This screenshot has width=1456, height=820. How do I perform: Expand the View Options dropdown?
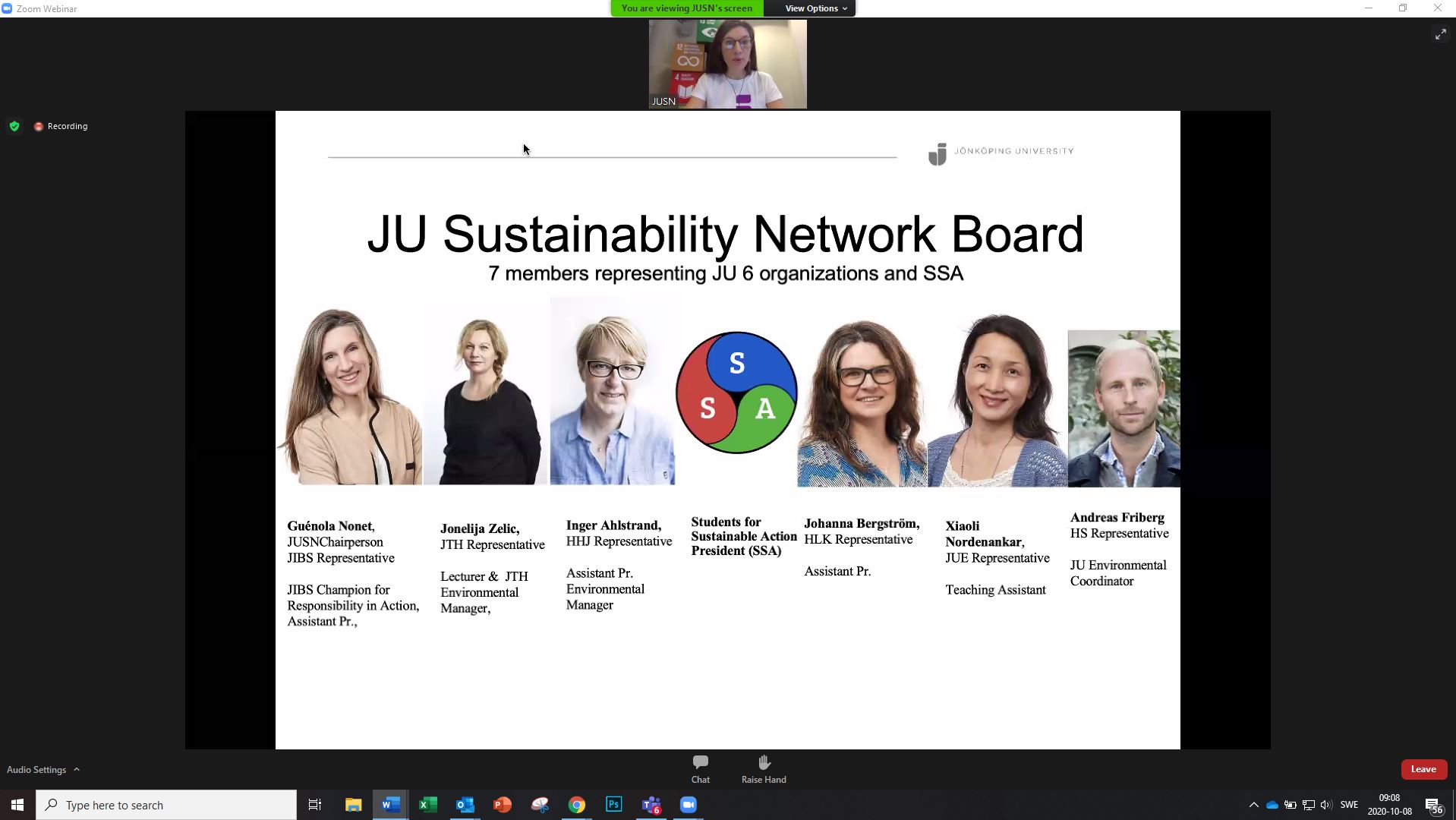(815, 8)
